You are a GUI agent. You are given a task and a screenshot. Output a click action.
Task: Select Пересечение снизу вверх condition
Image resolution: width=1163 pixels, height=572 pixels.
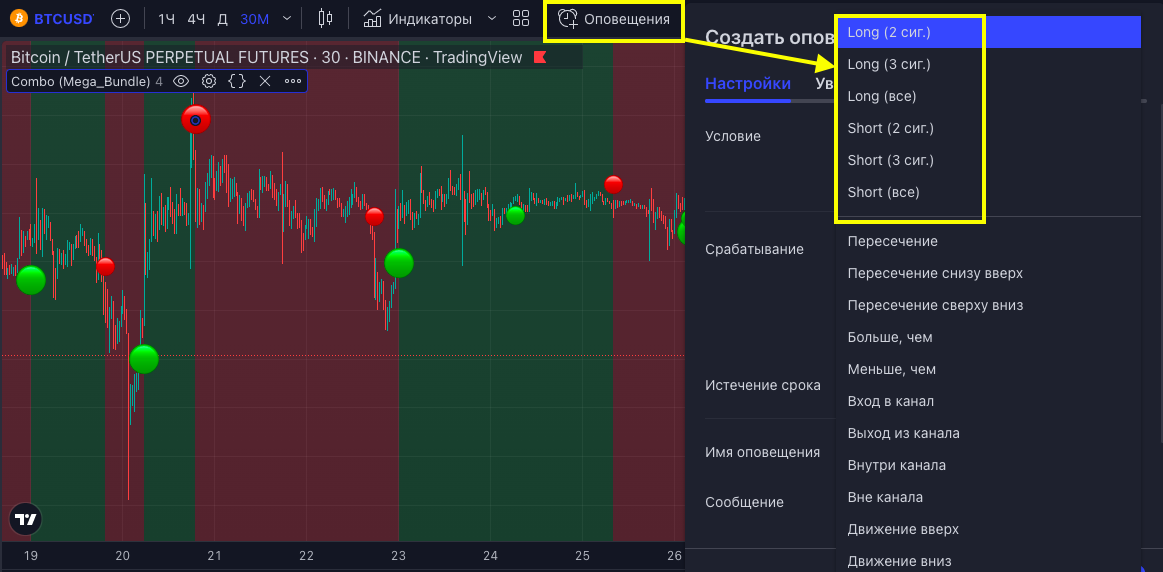(987, 273)
